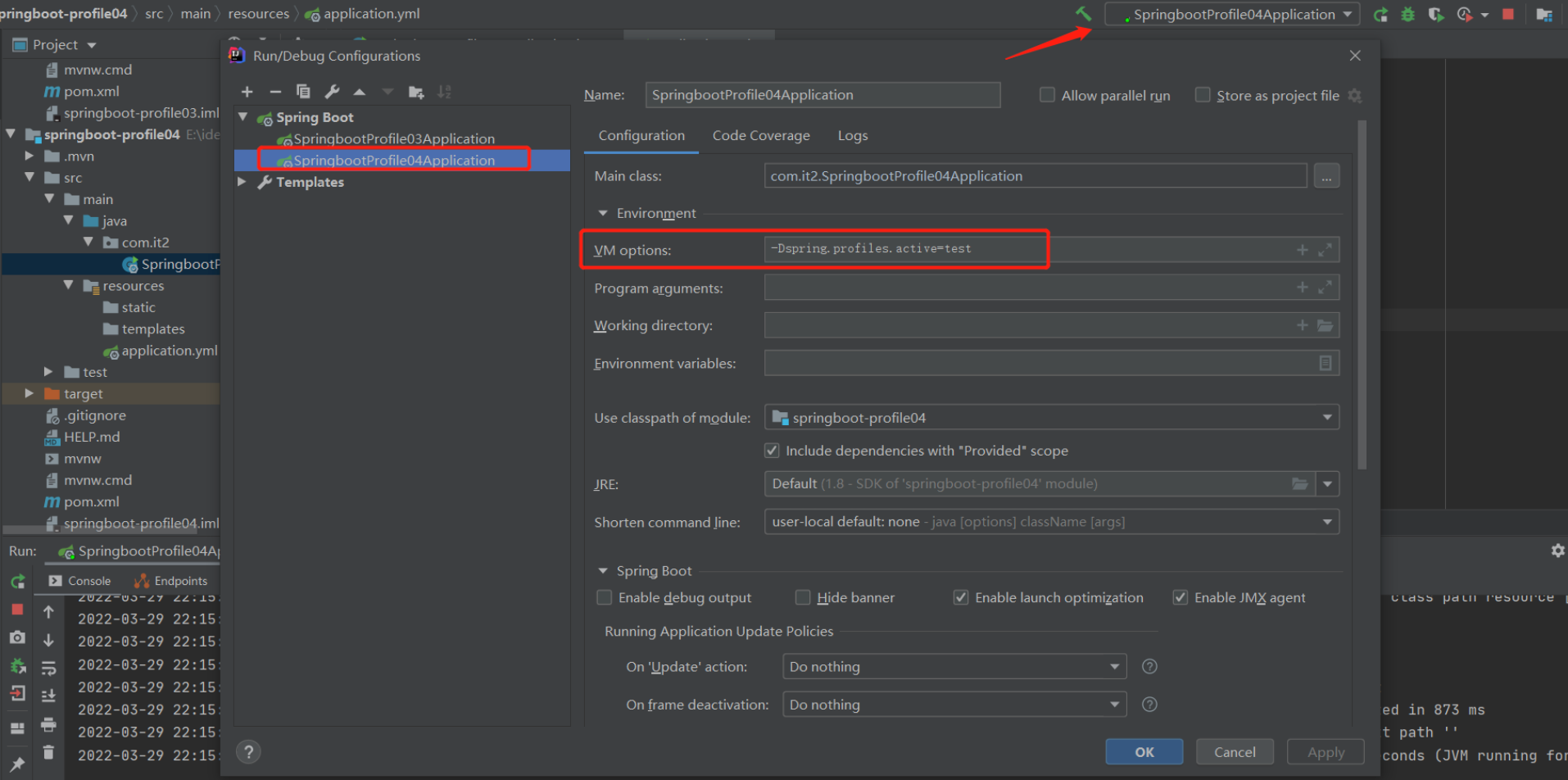Insert a macro into Program arguments
Image resolution: width=1568 pixels, height=780 pixels.
point(1303,288)
